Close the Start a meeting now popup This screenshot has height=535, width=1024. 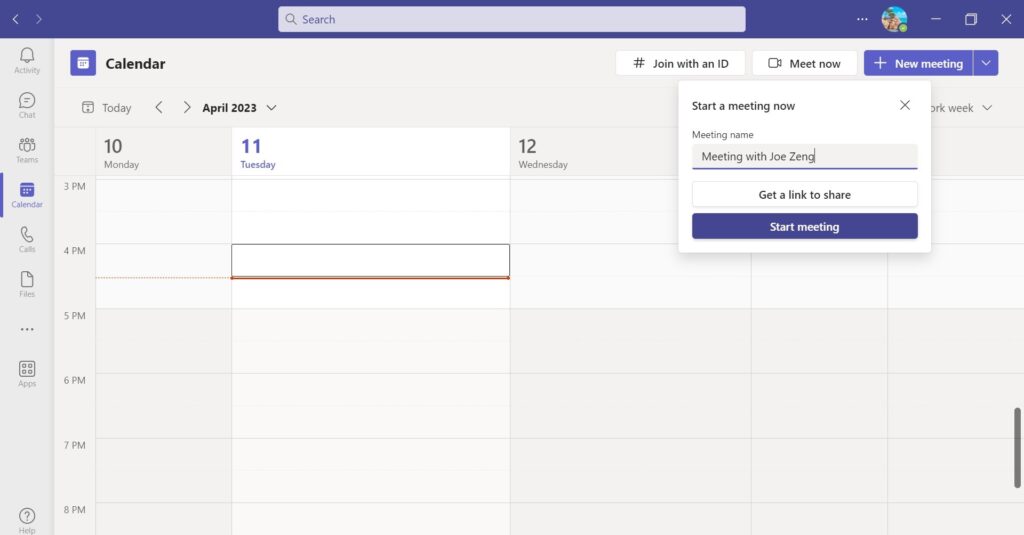905,105
